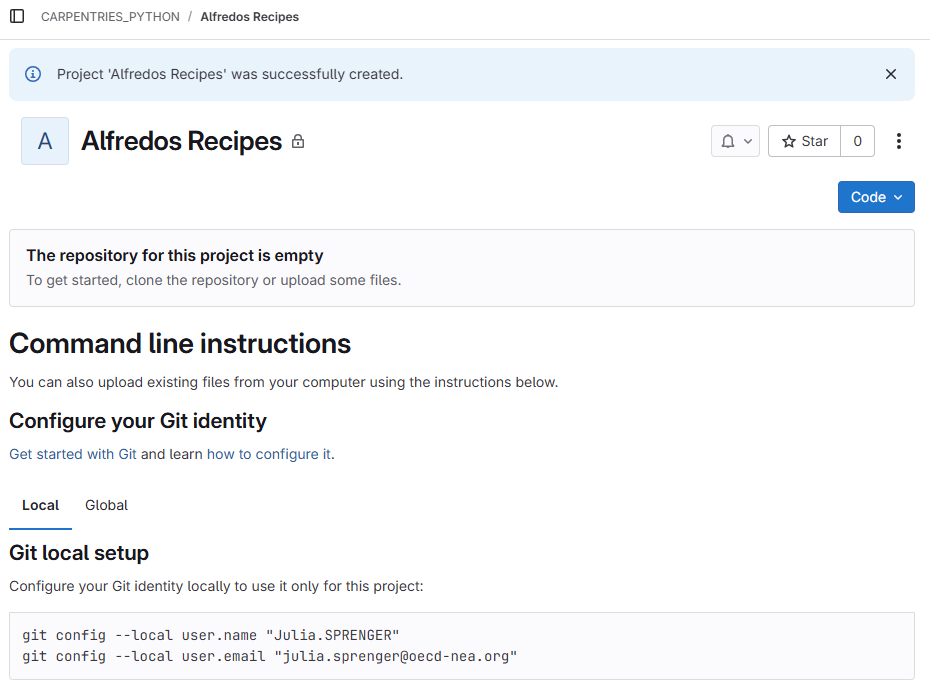Dismiss the project creation success message

[891, 73]
